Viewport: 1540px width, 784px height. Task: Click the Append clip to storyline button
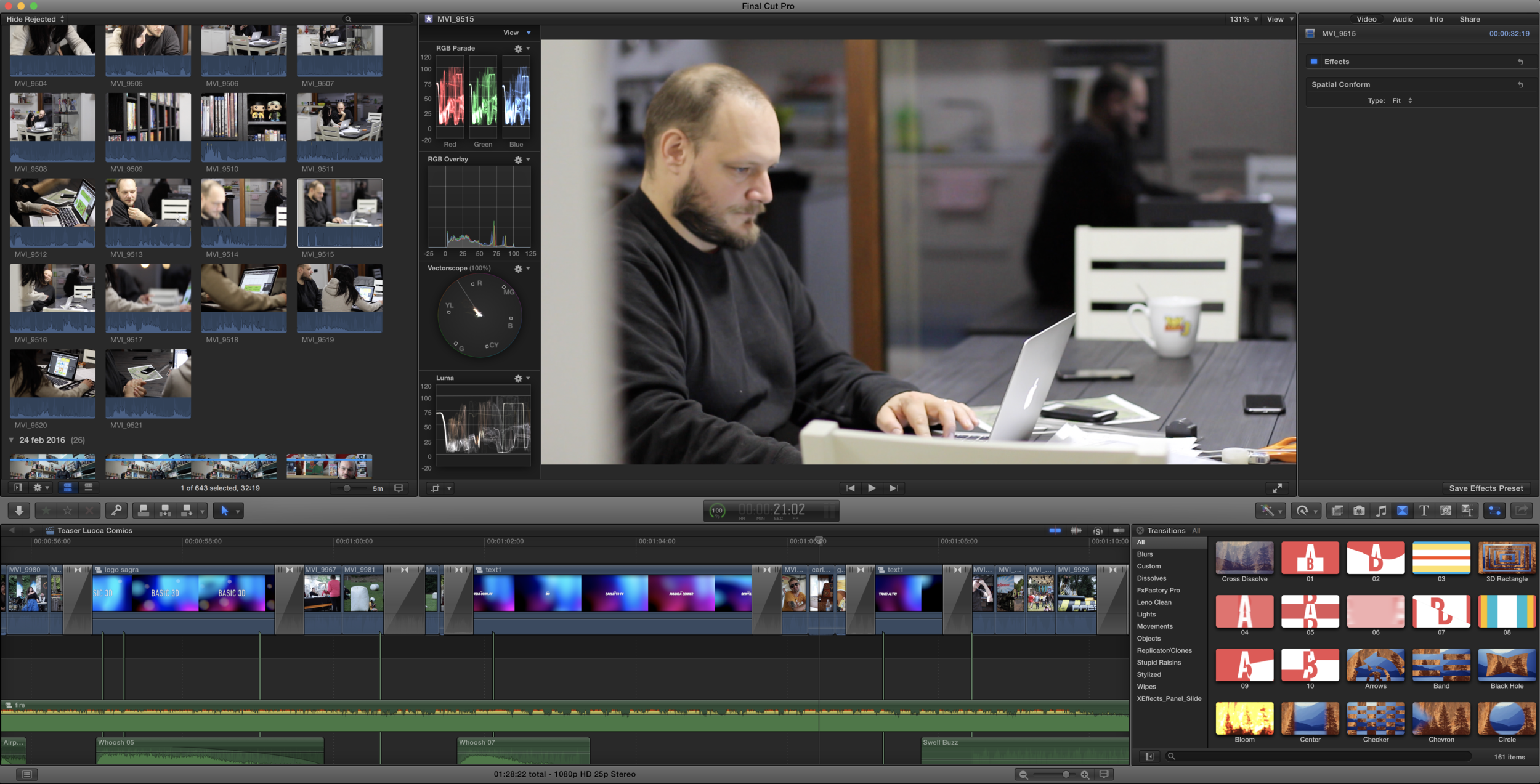pos(187,510)
